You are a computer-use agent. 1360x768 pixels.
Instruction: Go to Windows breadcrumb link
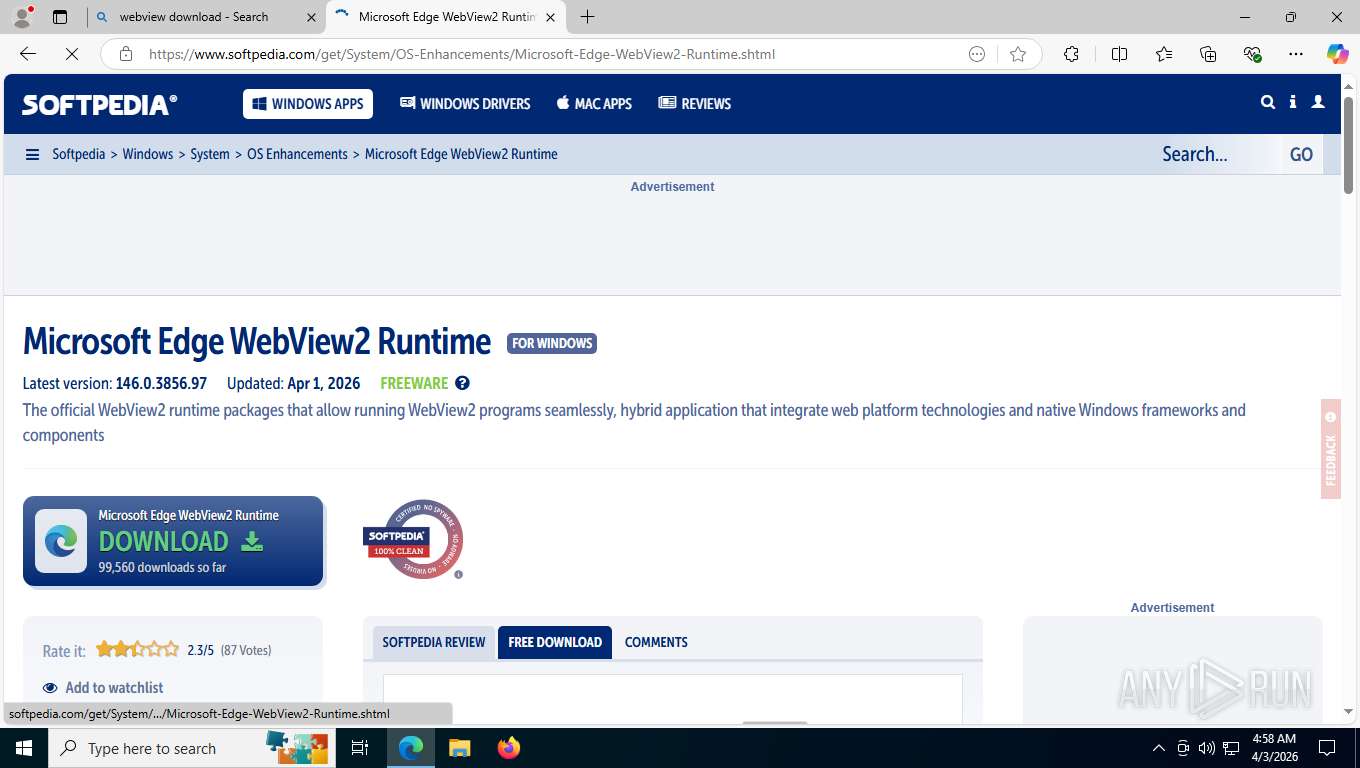(148, 154)
